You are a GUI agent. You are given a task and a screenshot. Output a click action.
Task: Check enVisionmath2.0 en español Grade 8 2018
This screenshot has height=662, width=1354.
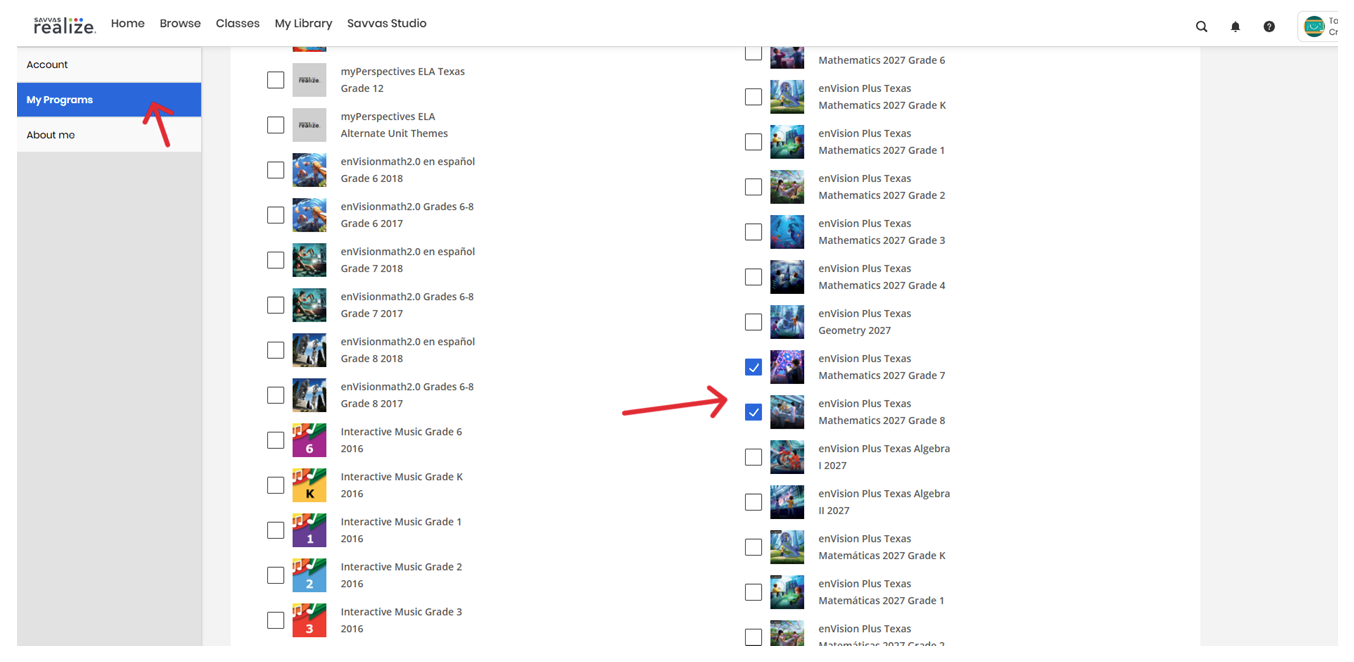pyautogui.click(x=276, y=350)
